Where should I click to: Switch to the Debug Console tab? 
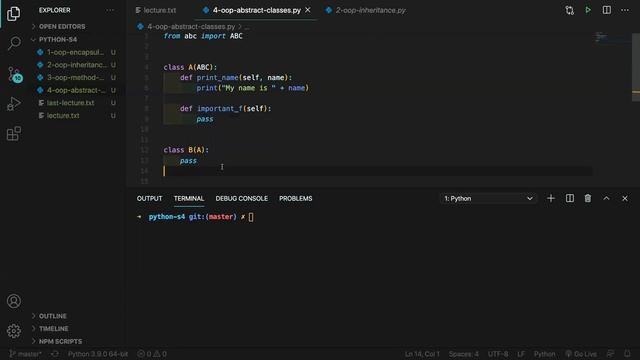pos(242,198)
